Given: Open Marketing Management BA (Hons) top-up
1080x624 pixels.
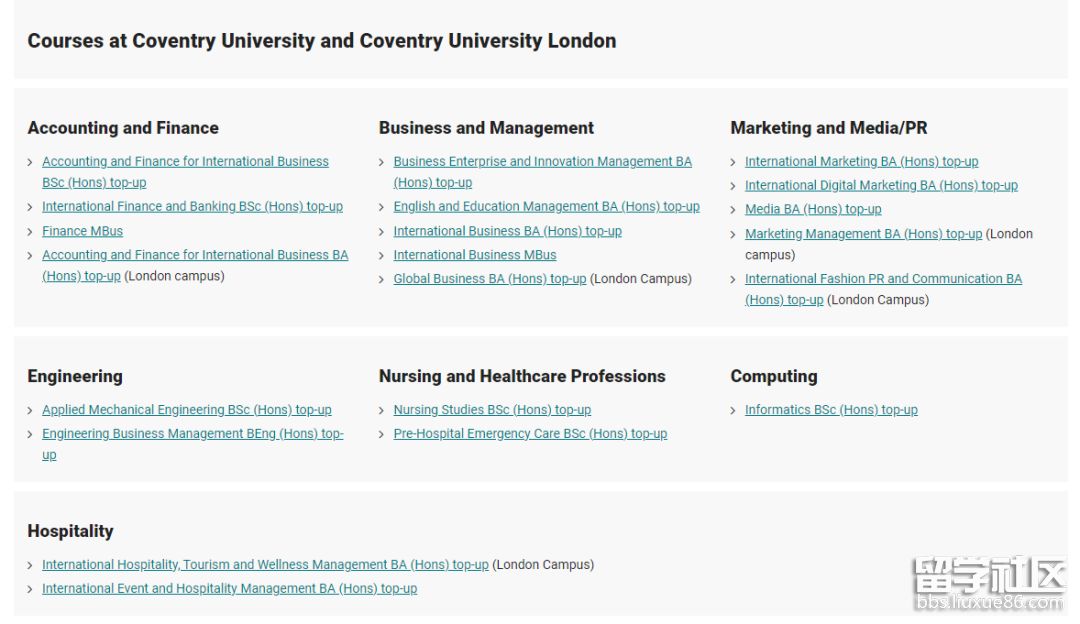Looking at the screenshot, I should pos(863,234).
